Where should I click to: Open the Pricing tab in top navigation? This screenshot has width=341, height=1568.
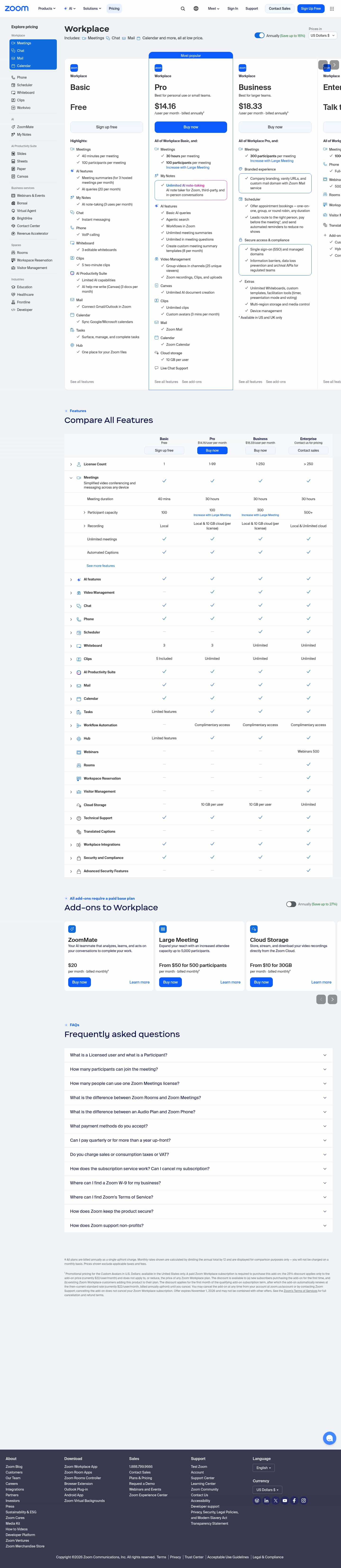pyautogui.click(x=114, y=9)
